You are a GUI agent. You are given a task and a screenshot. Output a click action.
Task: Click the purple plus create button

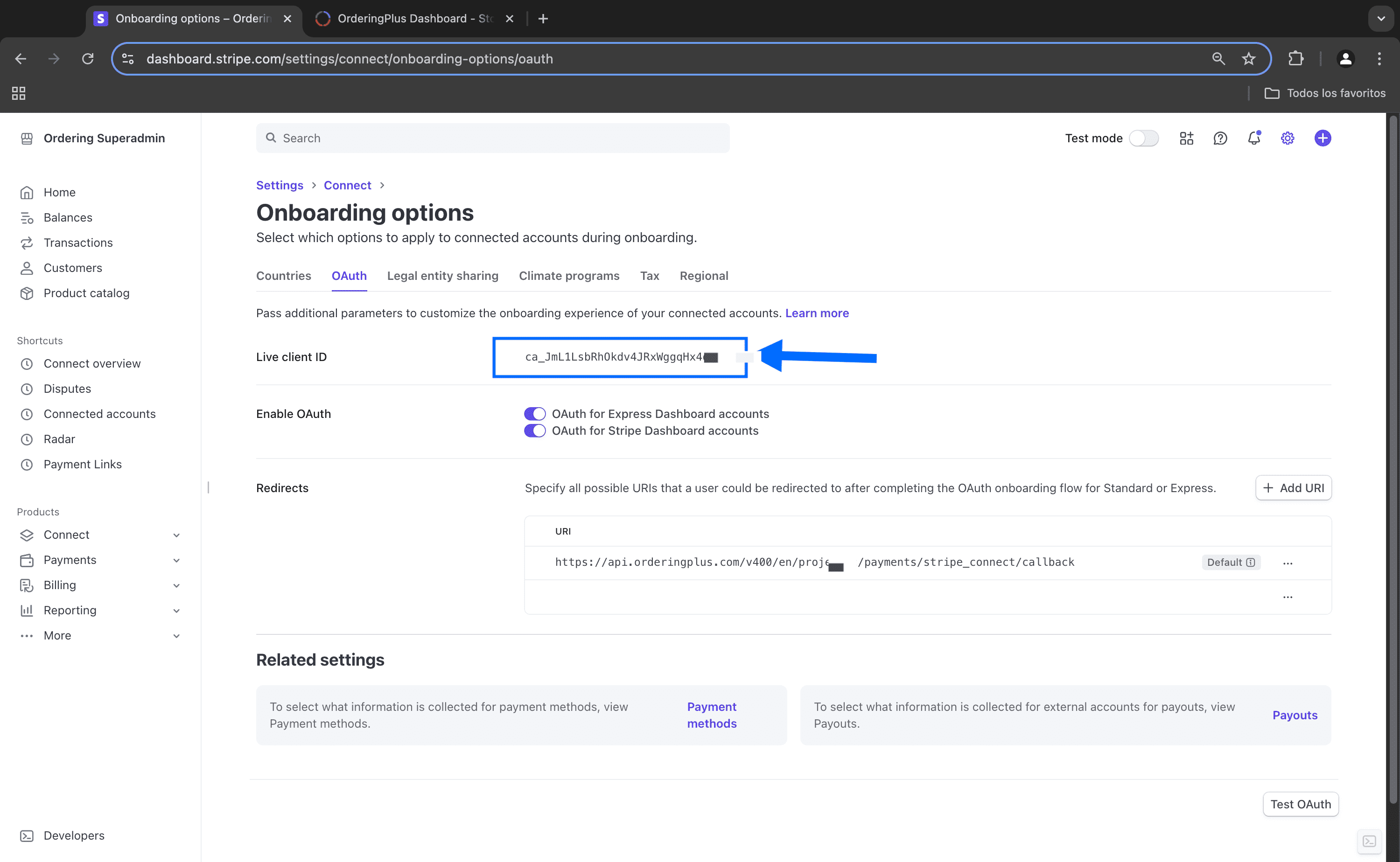[x=1323, y=138]
